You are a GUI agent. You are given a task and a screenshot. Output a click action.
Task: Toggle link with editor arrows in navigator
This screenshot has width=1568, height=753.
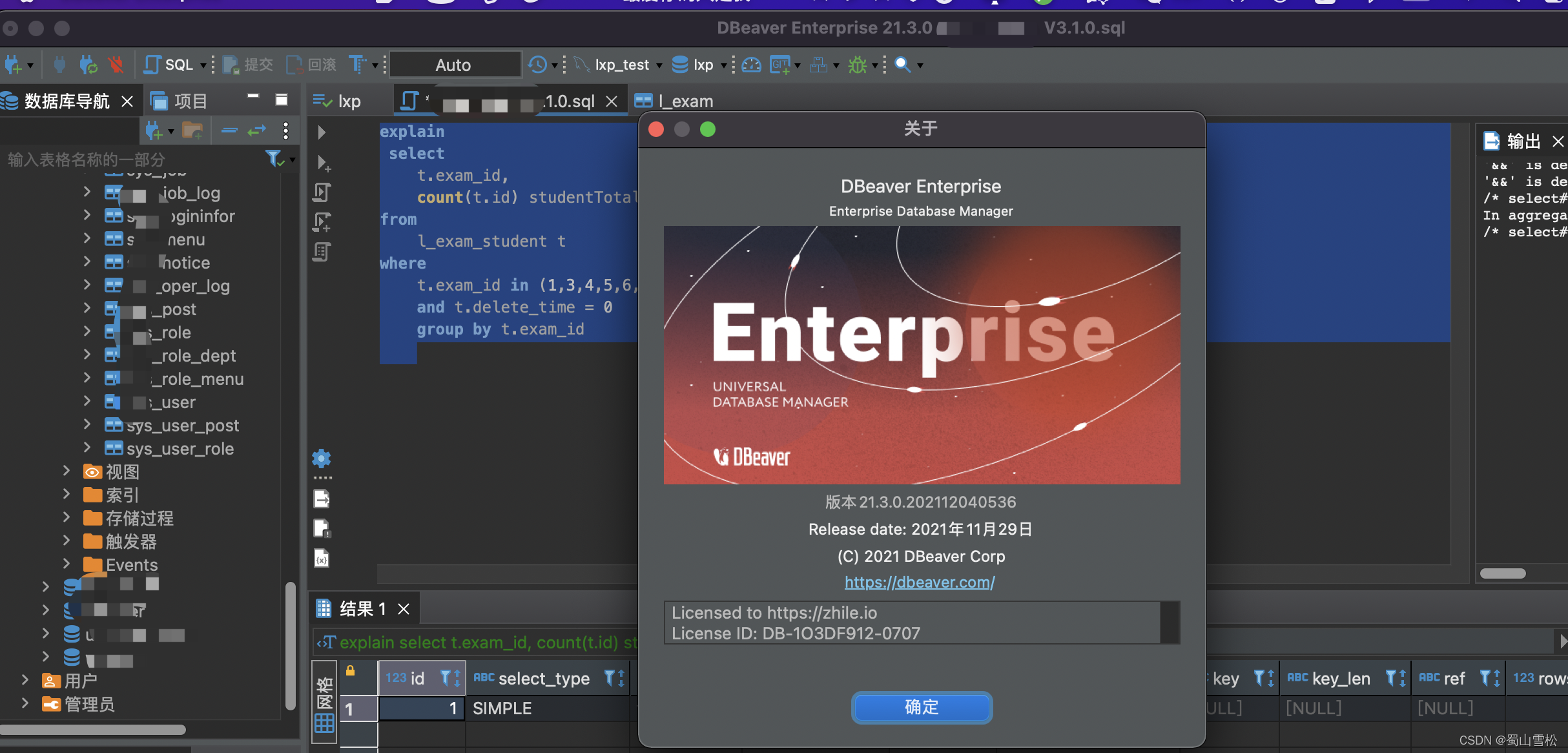(256, 131)
